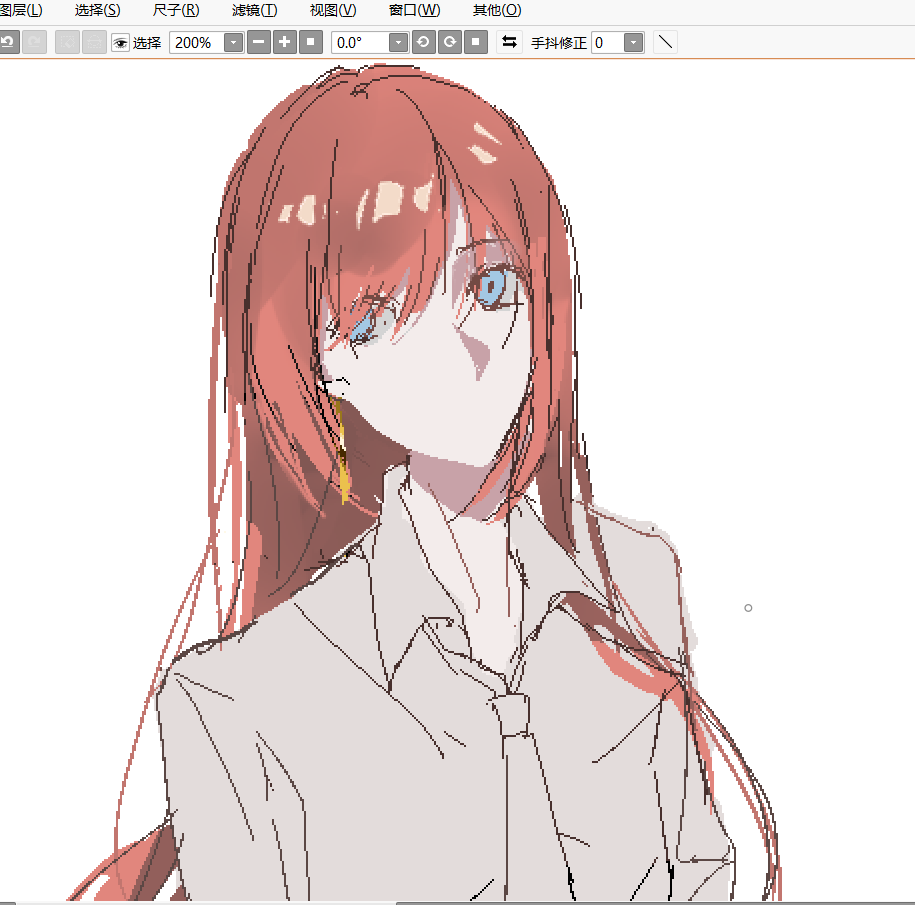The image size is (915, 905).
Task: Flip the canvas view horizontally
Action: (x=509, y=42)
